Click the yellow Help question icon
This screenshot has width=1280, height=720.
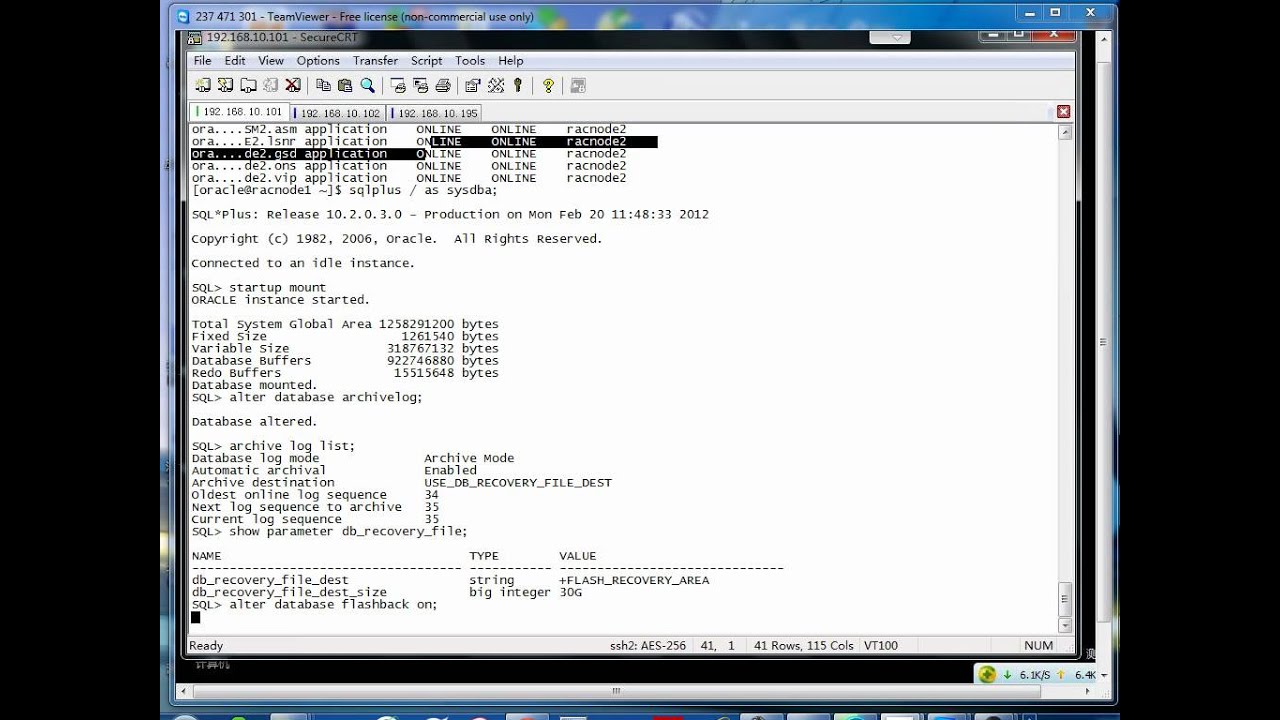point(548,86)
